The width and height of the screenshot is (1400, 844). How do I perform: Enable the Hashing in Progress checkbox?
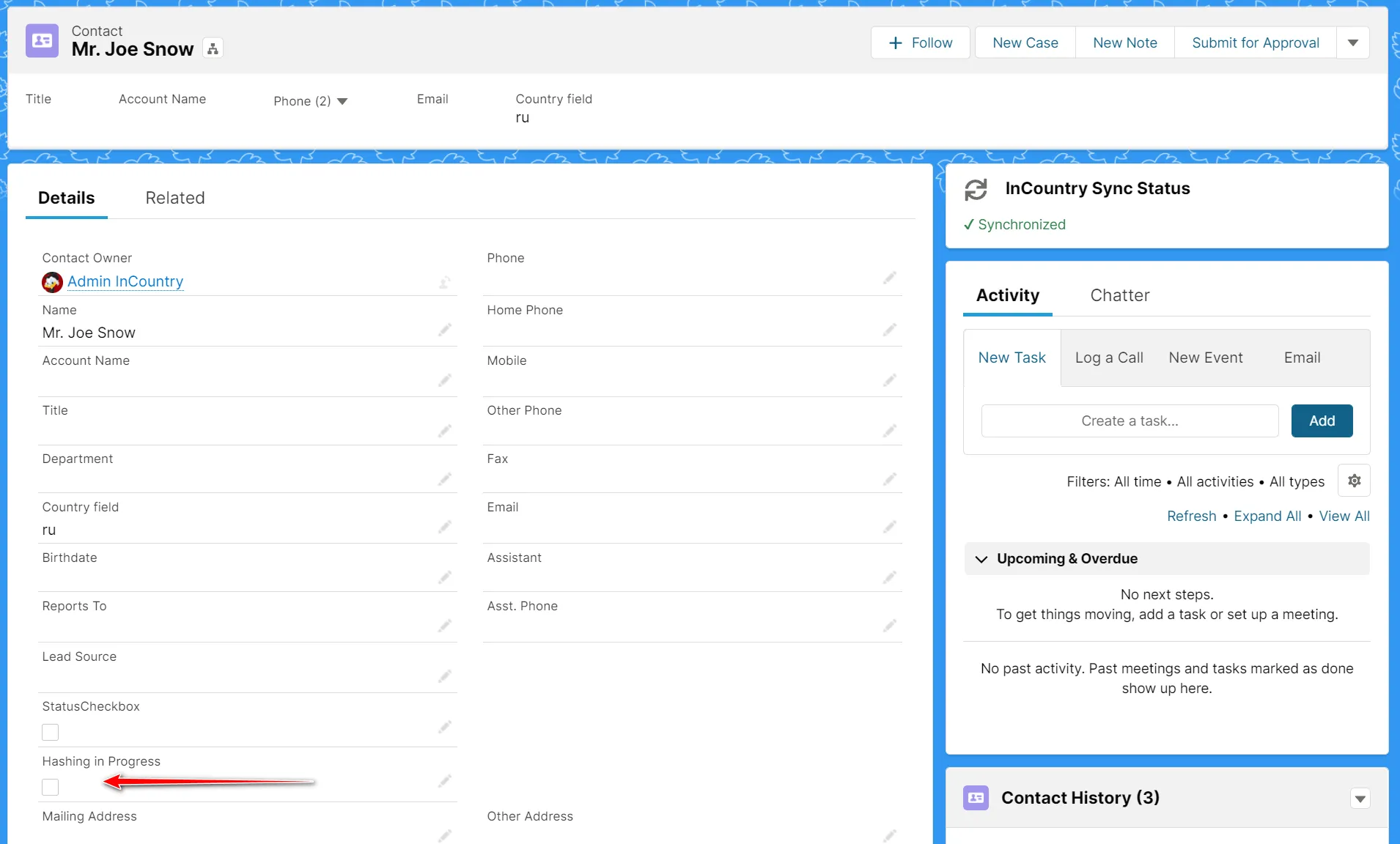[x=49, y=787]
